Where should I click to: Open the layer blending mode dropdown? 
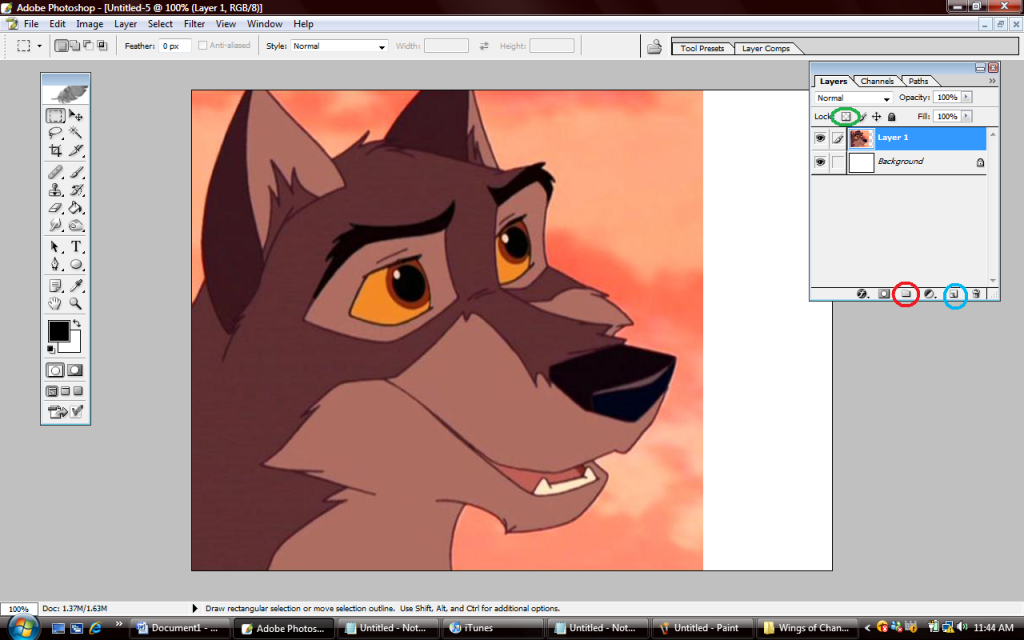pos(853,98)
